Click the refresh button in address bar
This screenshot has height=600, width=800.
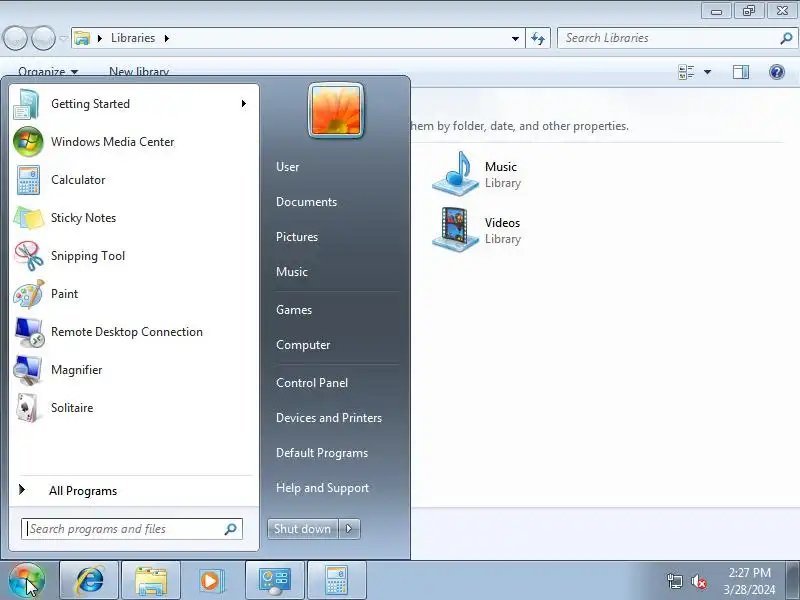pos(538,38)
